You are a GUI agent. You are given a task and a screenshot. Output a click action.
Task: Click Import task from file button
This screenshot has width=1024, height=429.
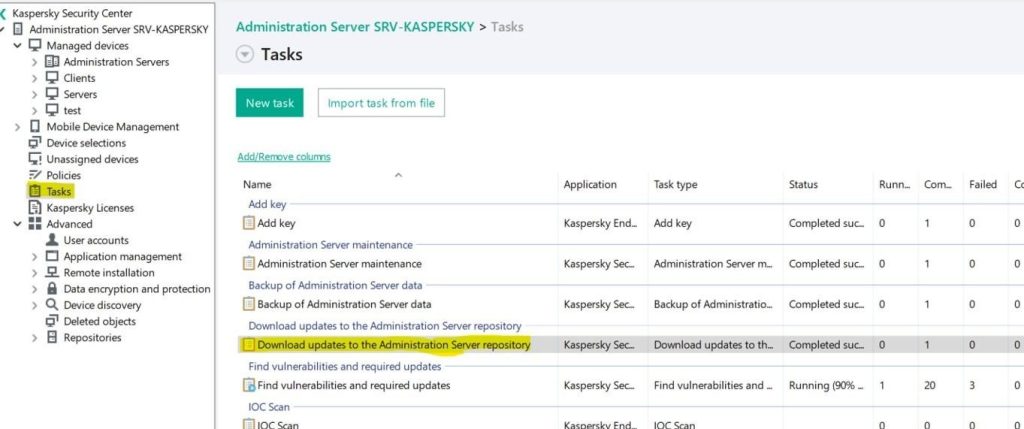point(381,103)
